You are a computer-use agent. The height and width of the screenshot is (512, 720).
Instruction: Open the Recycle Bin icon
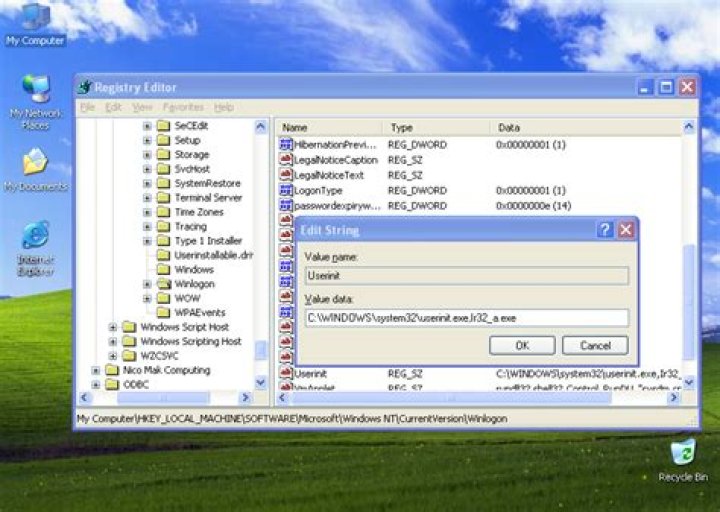683,453
